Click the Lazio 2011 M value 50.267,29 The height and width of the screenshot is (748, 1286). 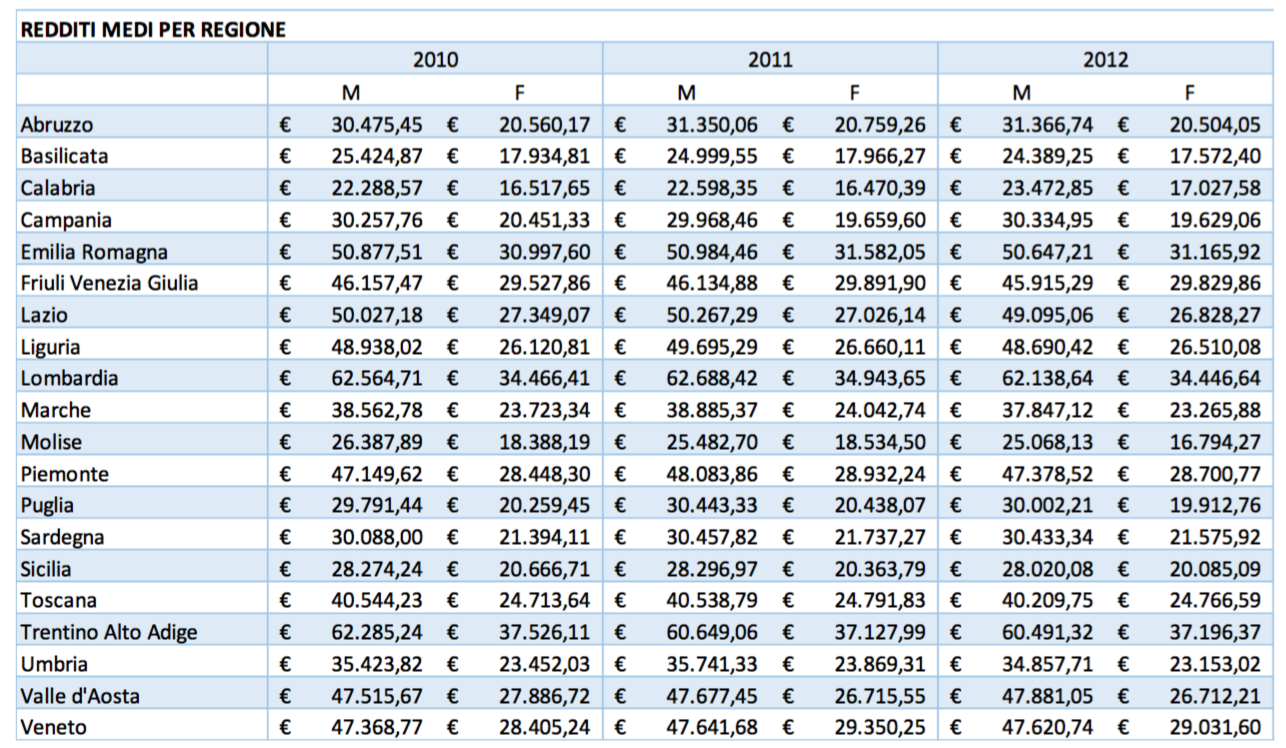pos(712,315)
